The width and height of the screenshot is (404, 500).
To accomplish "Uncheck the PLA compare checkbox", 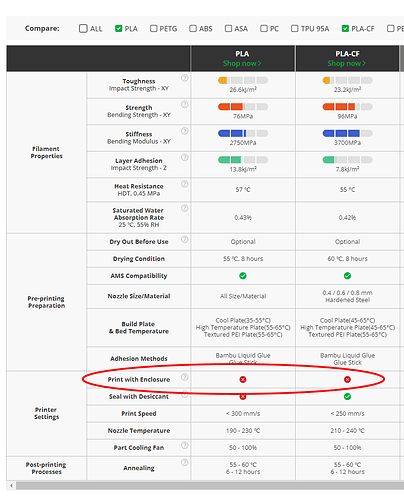I will pos(118,28).
